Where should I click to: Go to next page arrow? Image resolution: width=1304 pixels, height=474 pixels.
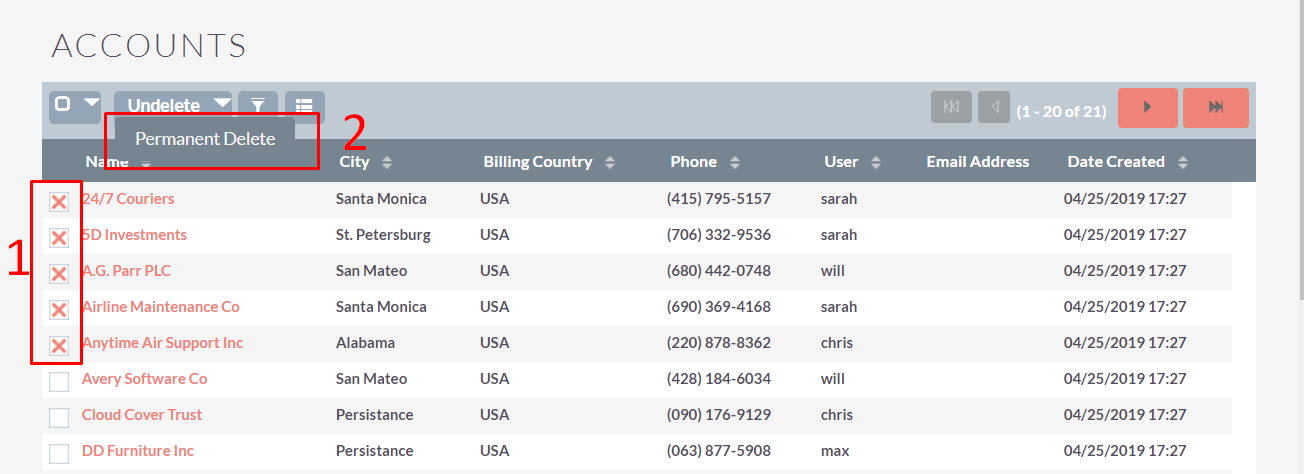(1147, 108)
